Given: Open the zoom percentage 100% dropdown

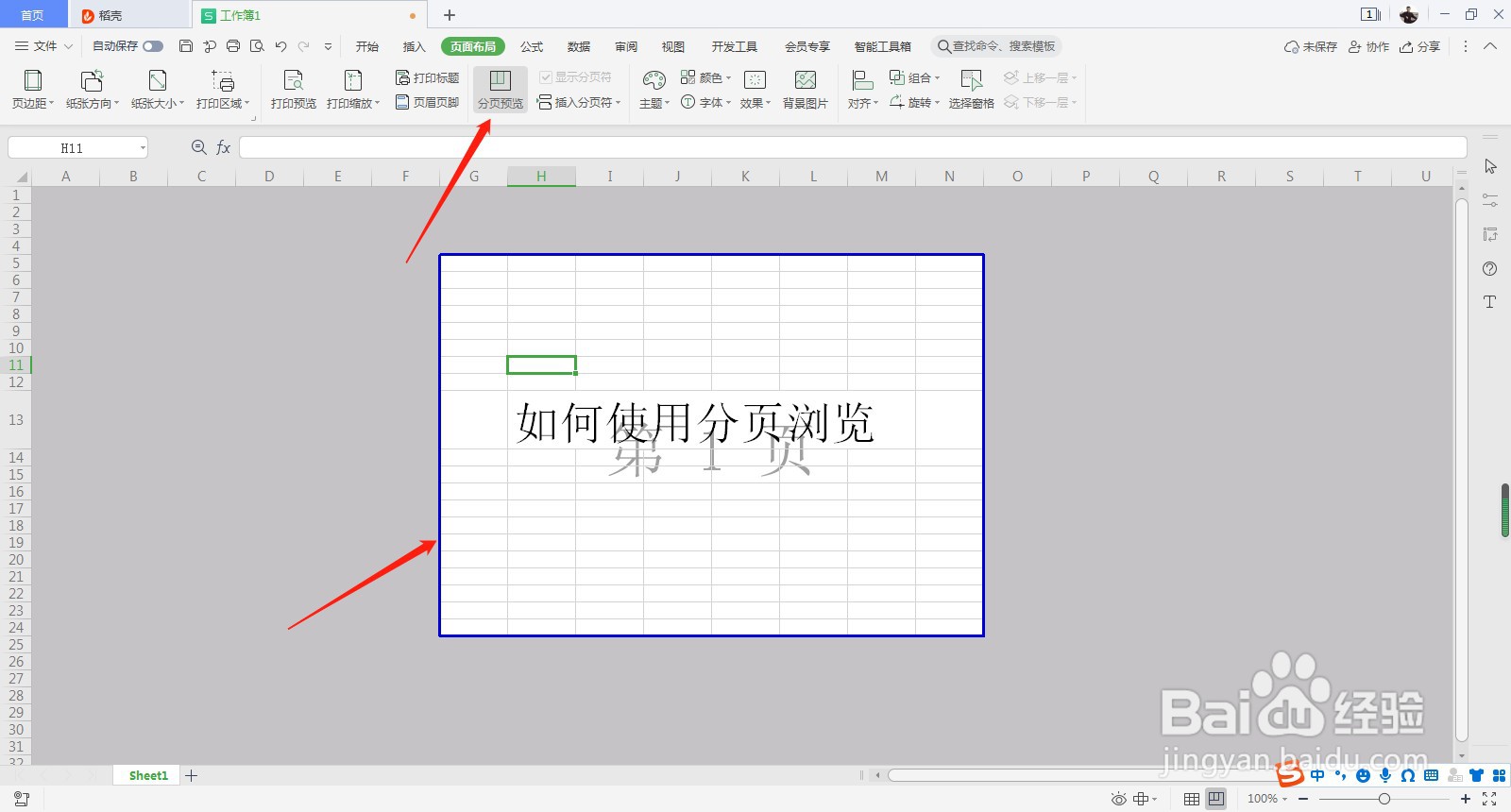Looking at the screenshot, I should click(x=1267, y=799).
